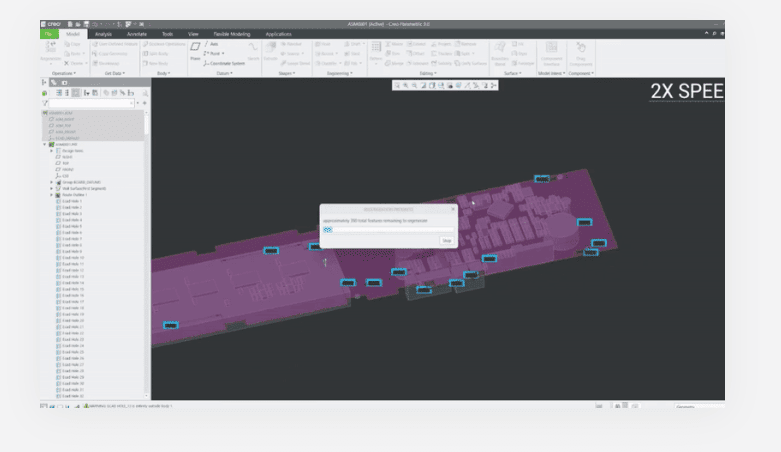
Task: Click the Zoom Out icon in the graphics toolbar
Action: point(414,86)
